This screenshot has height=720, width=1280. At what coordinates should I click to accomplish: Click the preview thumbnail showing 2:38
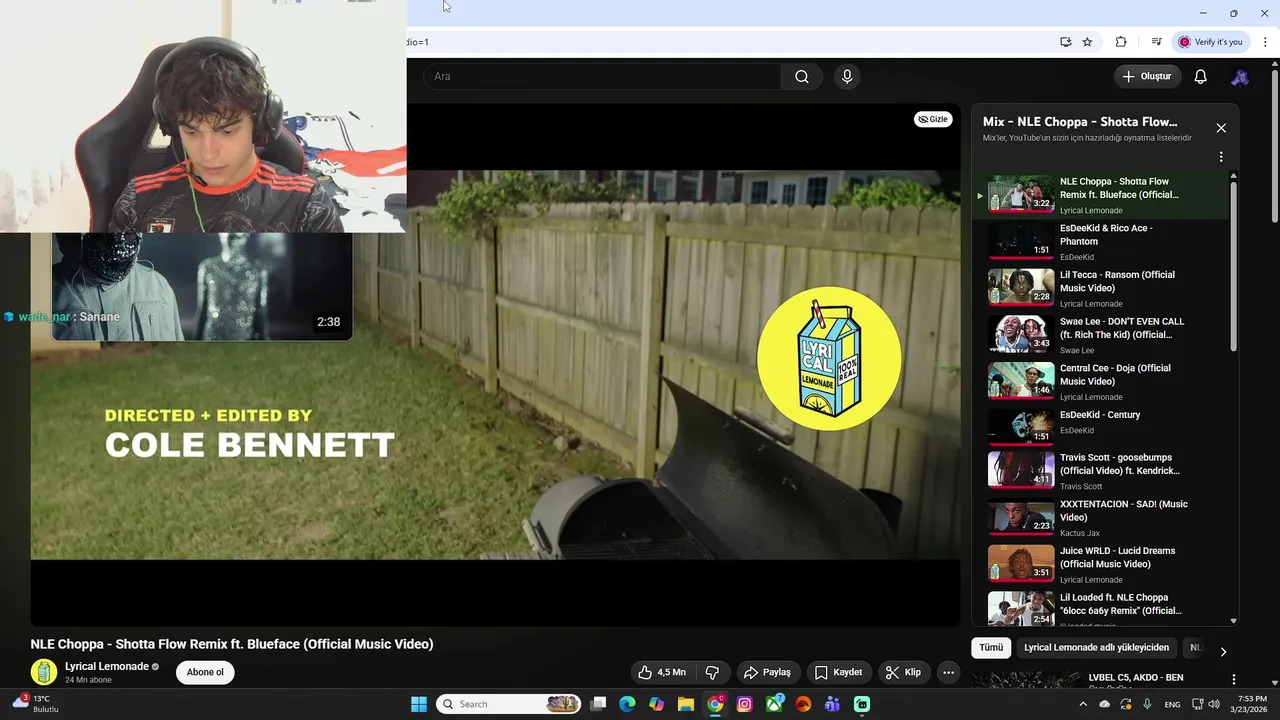[202, 287]
